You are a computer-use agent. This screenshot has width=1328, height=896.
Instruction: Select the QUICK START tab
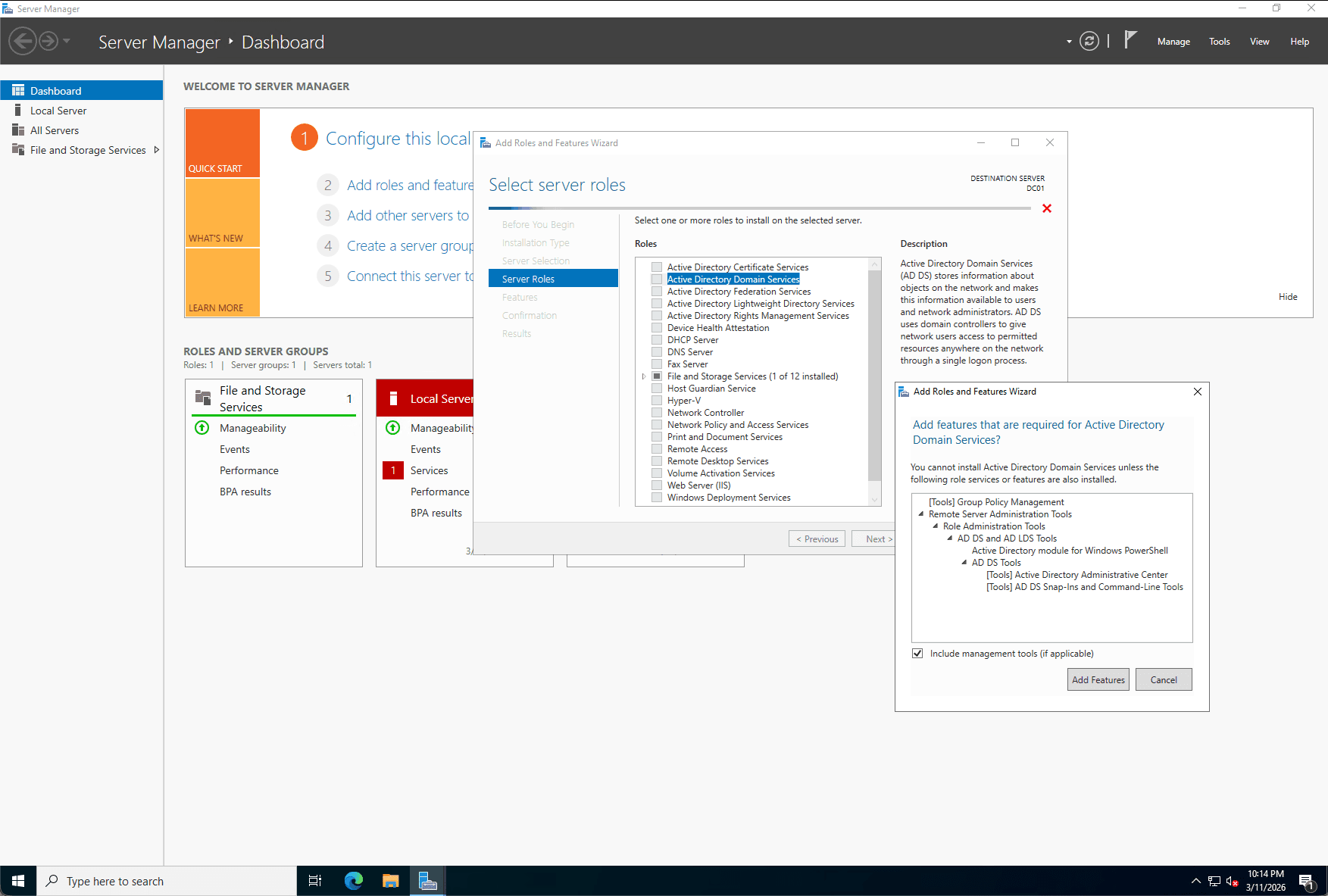[x=223, y=143]
